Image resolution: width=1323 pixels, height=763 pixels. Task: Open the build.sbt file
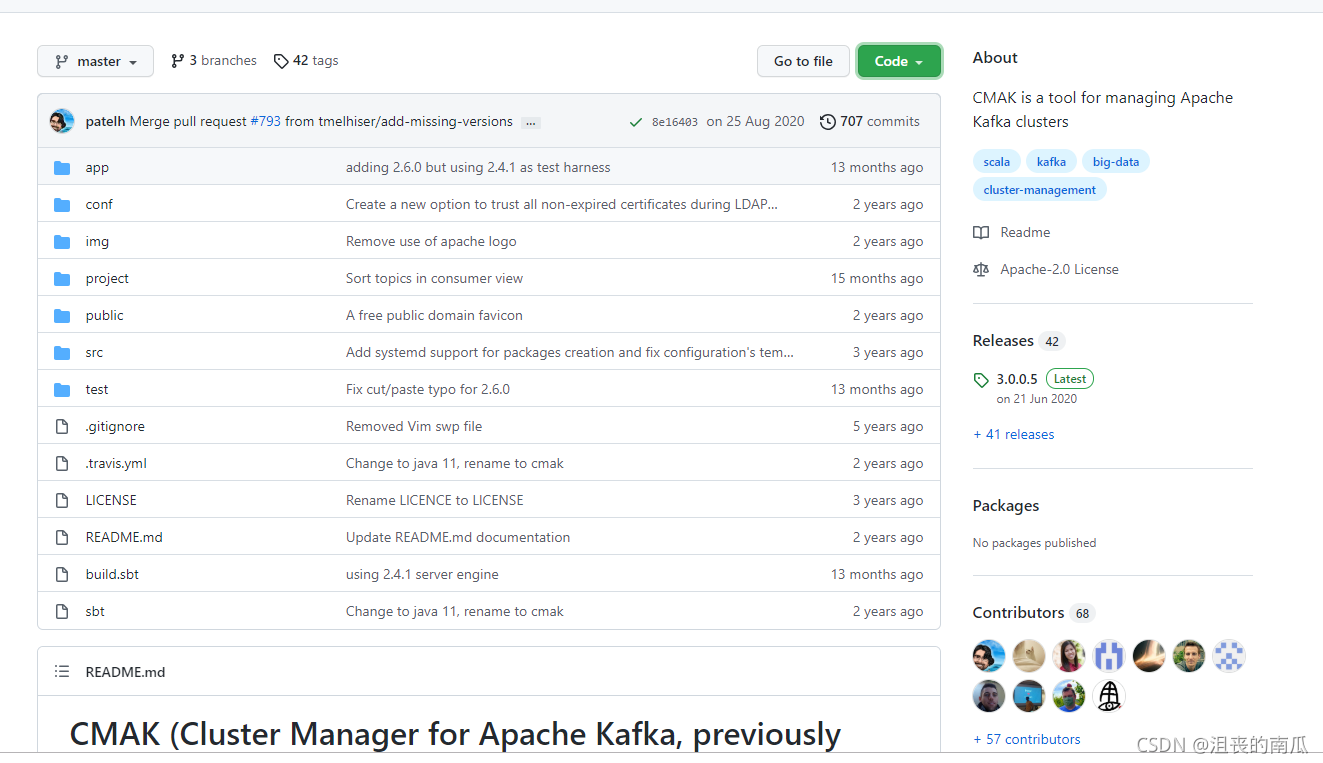(x=112, y=575)
